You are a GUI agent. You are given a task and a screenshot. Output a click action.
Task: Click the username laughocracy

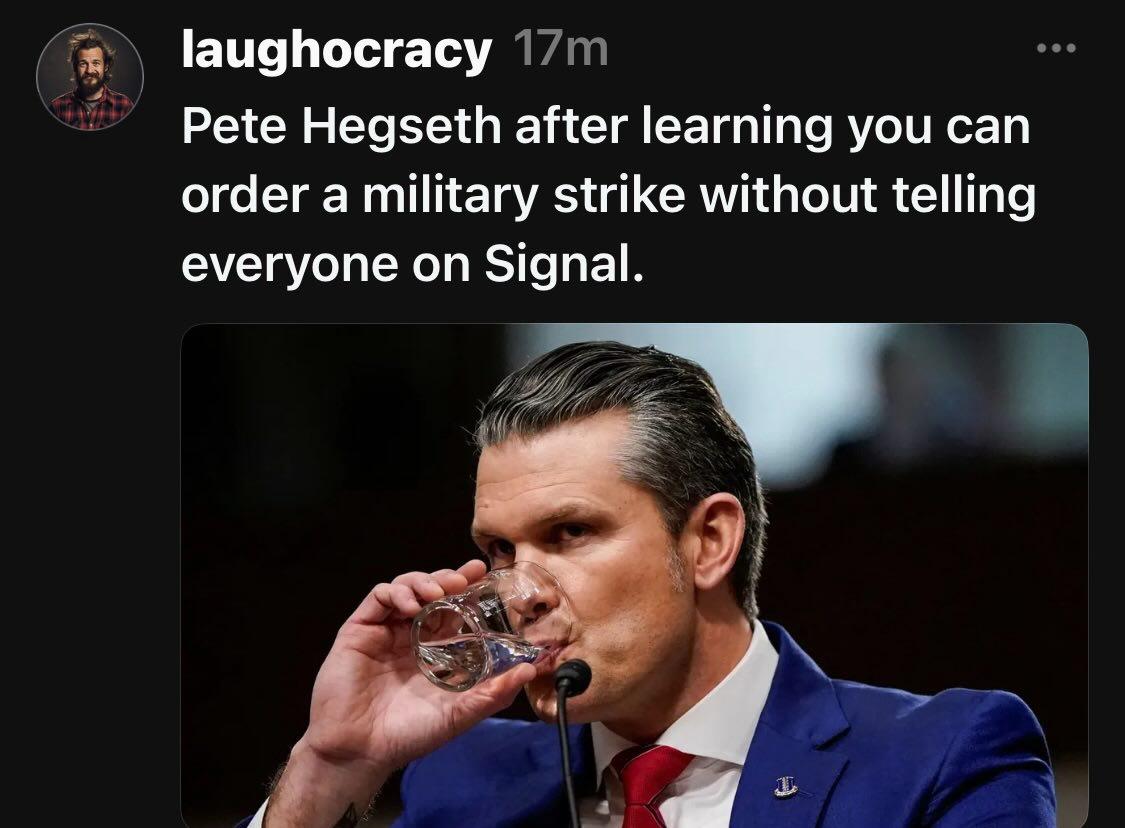pos(336,50)
